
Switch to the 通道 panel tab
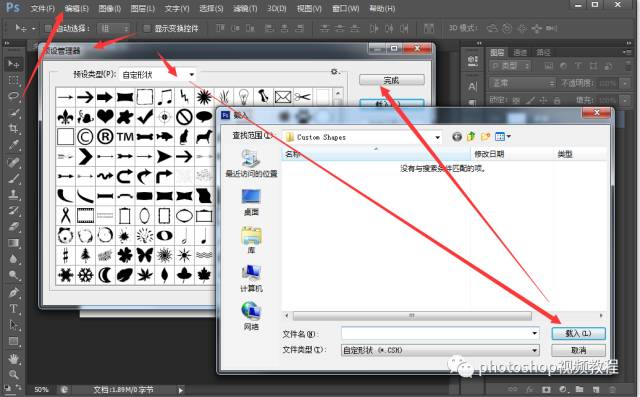[x=520, y=52]
